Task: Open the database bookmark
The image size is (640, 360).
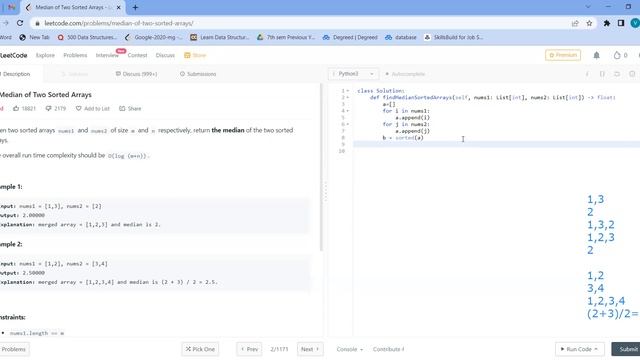Action: coord(401,37)
